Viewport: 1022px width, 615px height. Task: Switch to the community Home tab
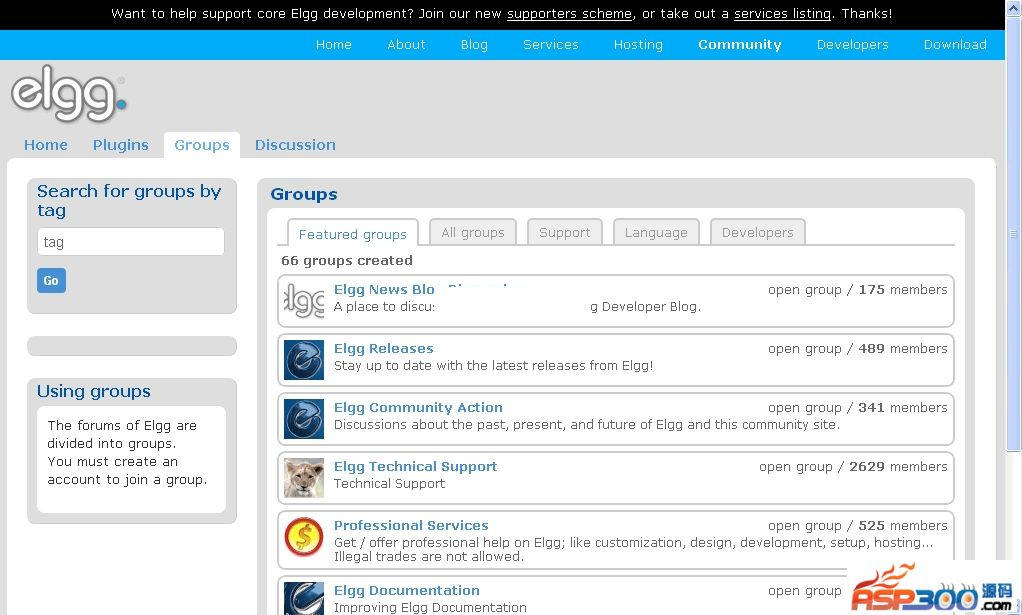[46, 145]
